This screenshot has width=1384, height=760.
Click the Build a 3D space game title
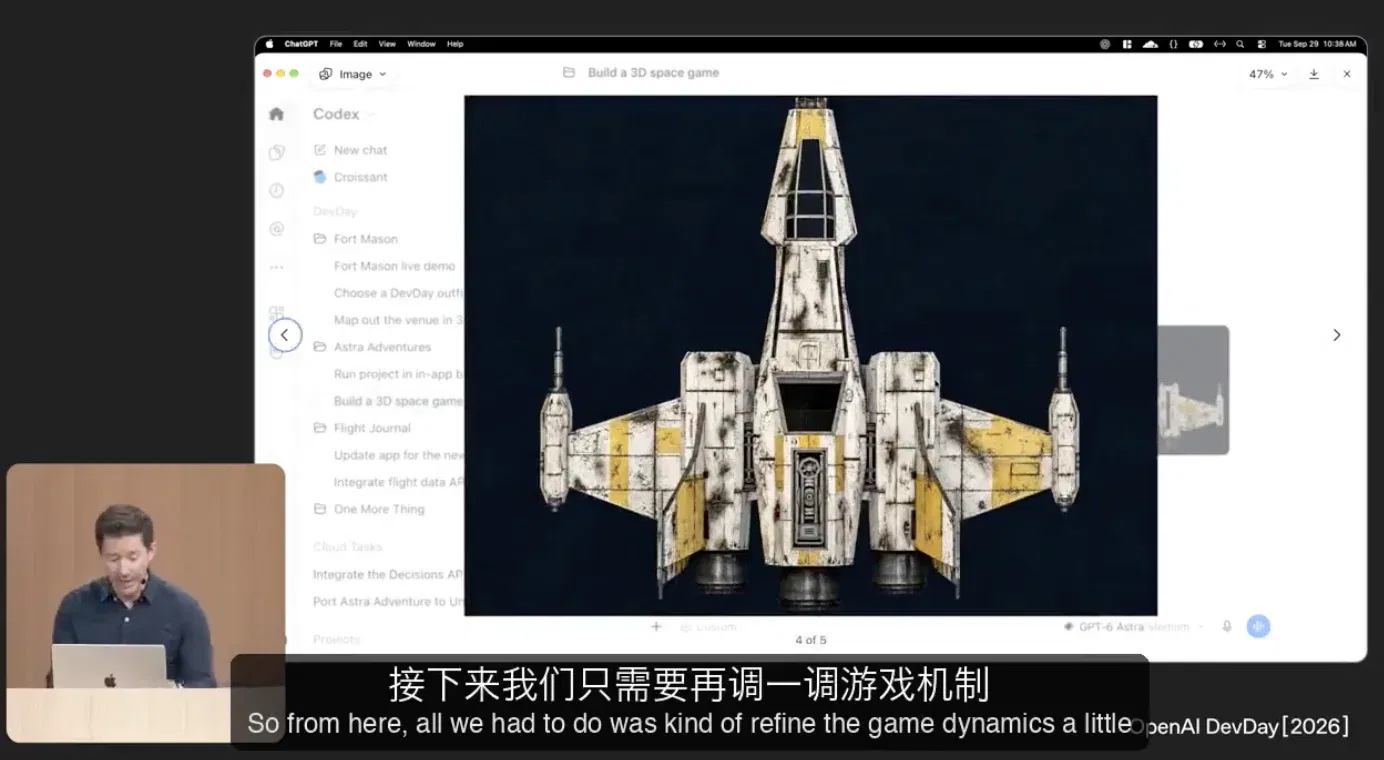[x=653, y=73]
